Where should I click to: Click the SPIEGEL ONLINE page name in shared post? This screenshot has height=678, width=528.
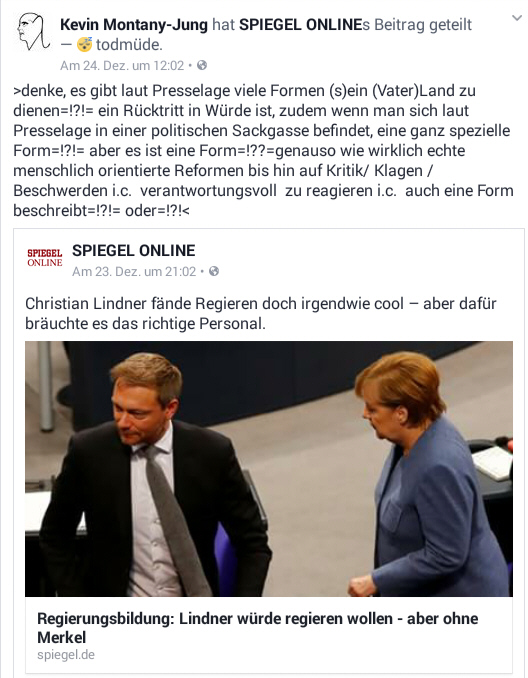click(134, 250)
